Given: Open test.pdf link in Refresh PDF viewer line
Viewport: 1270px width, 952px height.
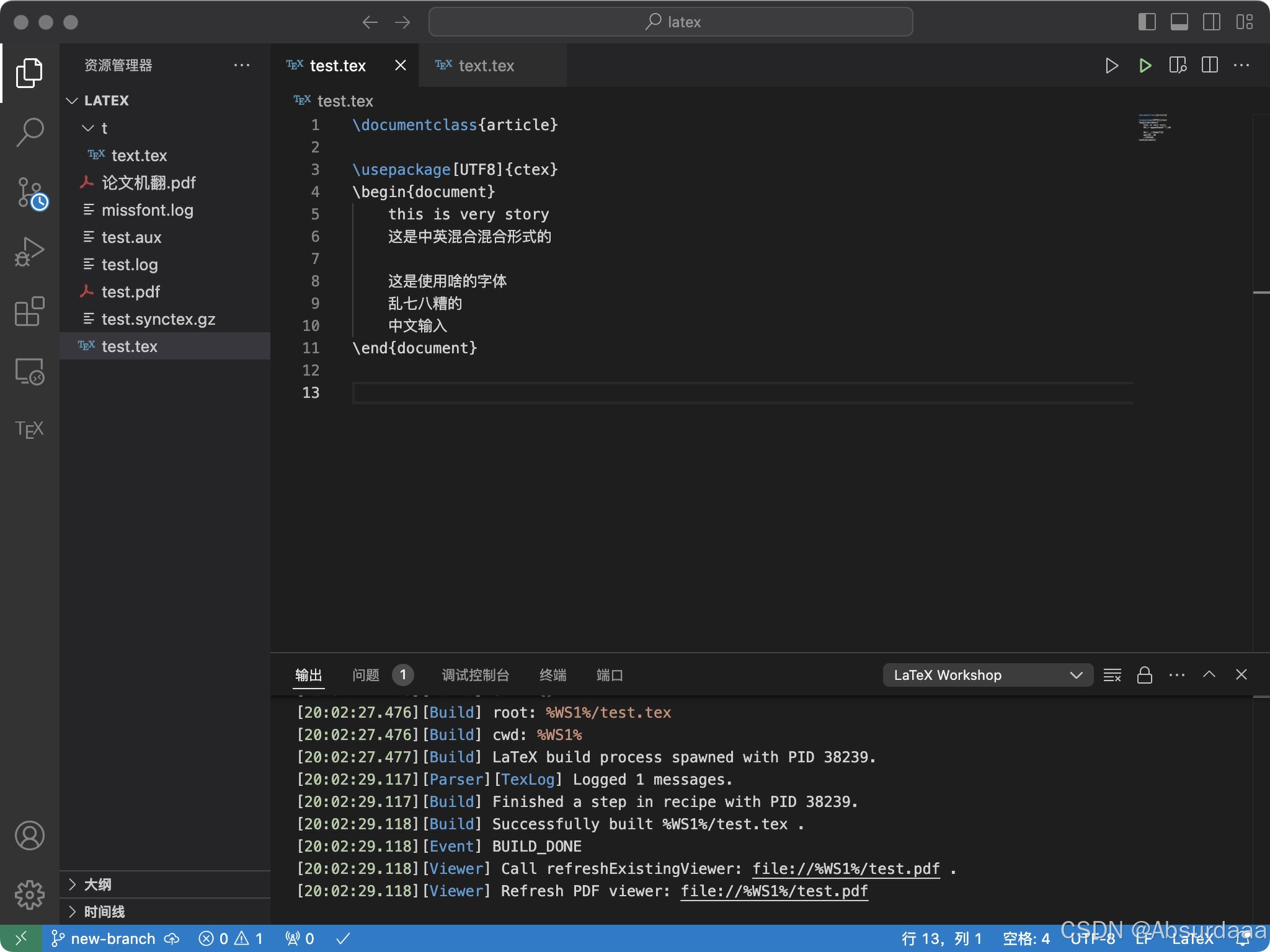Looking at the screenshot, I should tap(775, 891).
